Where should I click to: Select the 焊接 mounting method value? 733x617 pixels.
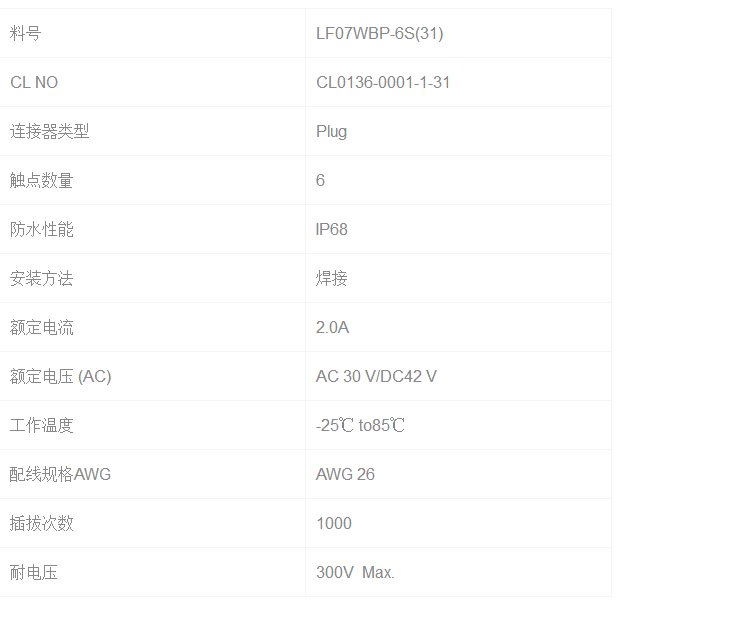(x=332, y=278)
